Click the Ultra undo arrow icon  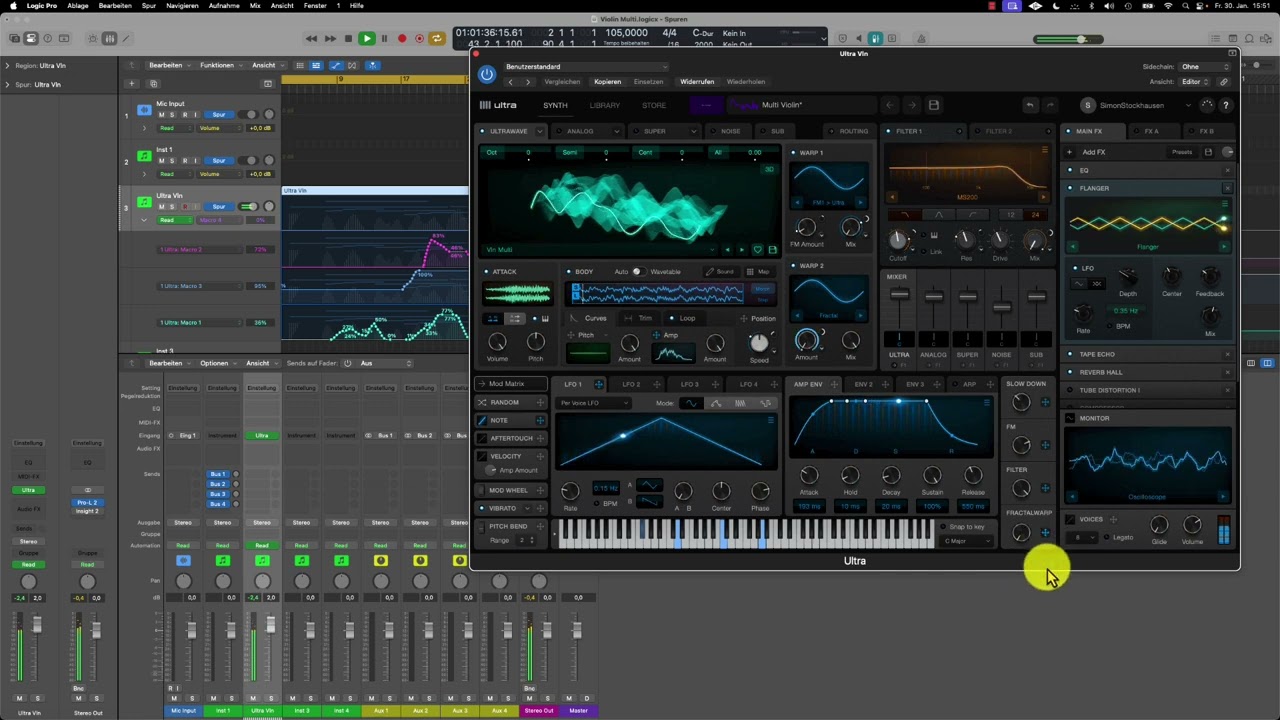click(x=1030, y=105)
